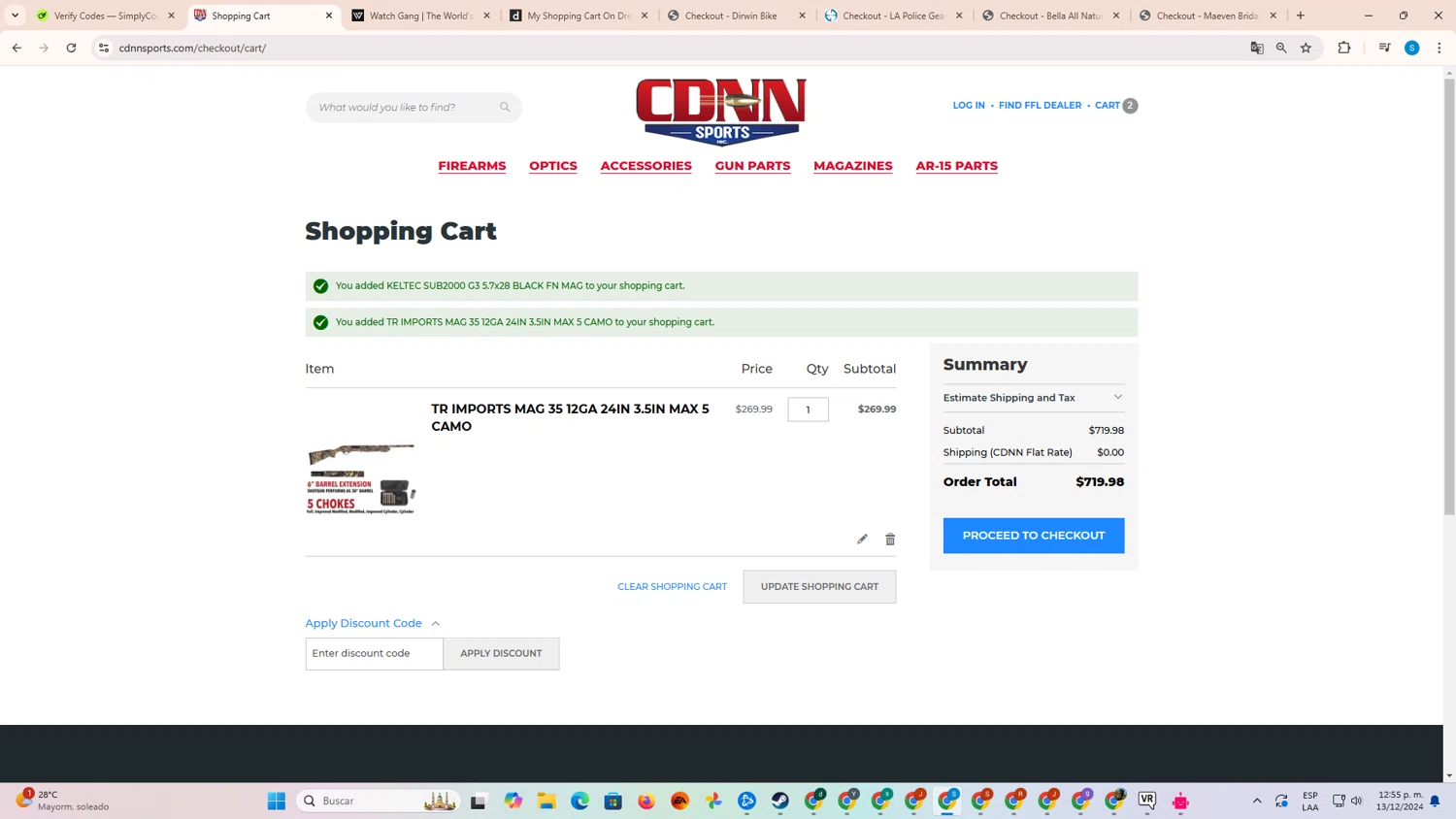Click APPLY DISCOUNT button
The image size is (1456, 819).
(501, 653)
